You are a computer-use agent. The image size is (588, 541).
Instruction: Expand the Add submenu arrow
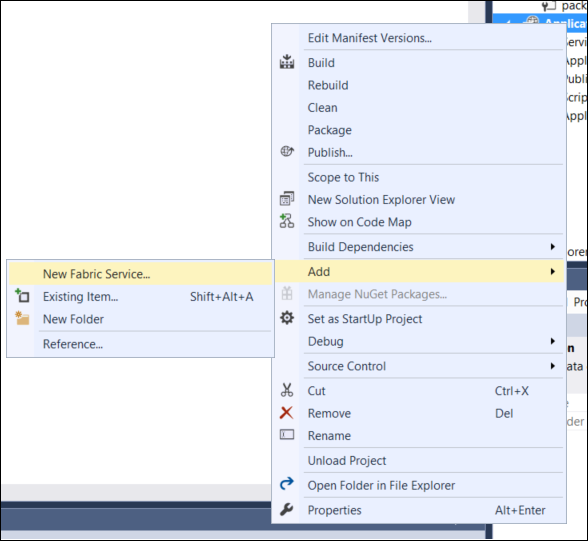pos(553,271)
